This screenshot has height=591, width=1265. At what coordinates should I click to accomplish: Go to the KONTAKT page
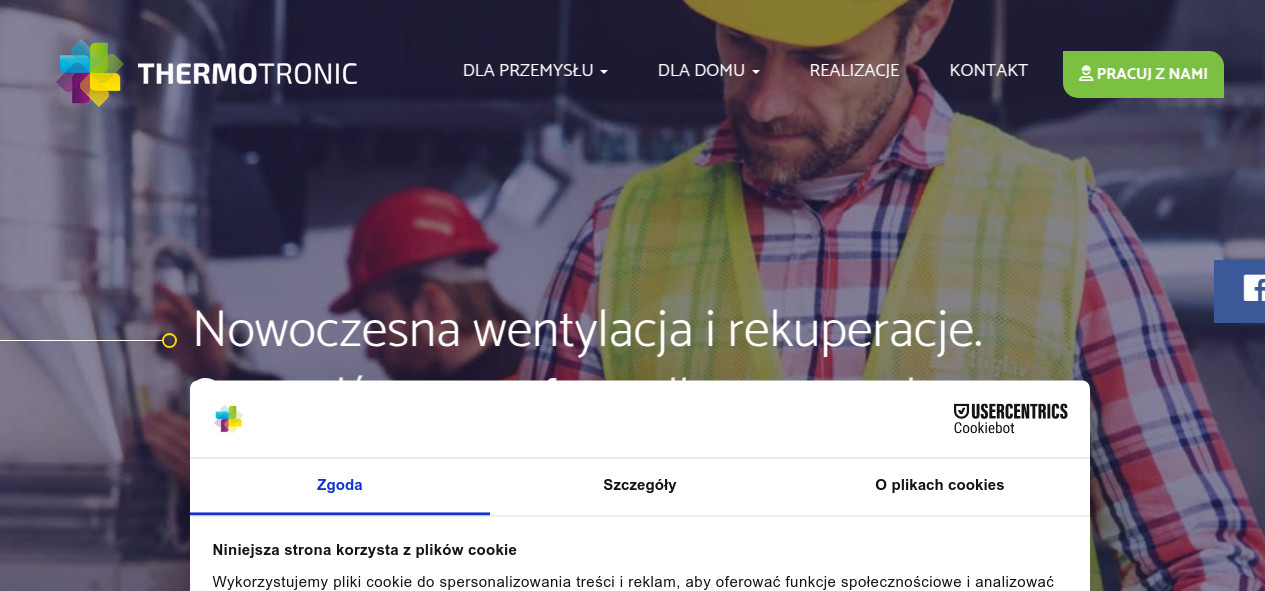click(x=988, y=71)
